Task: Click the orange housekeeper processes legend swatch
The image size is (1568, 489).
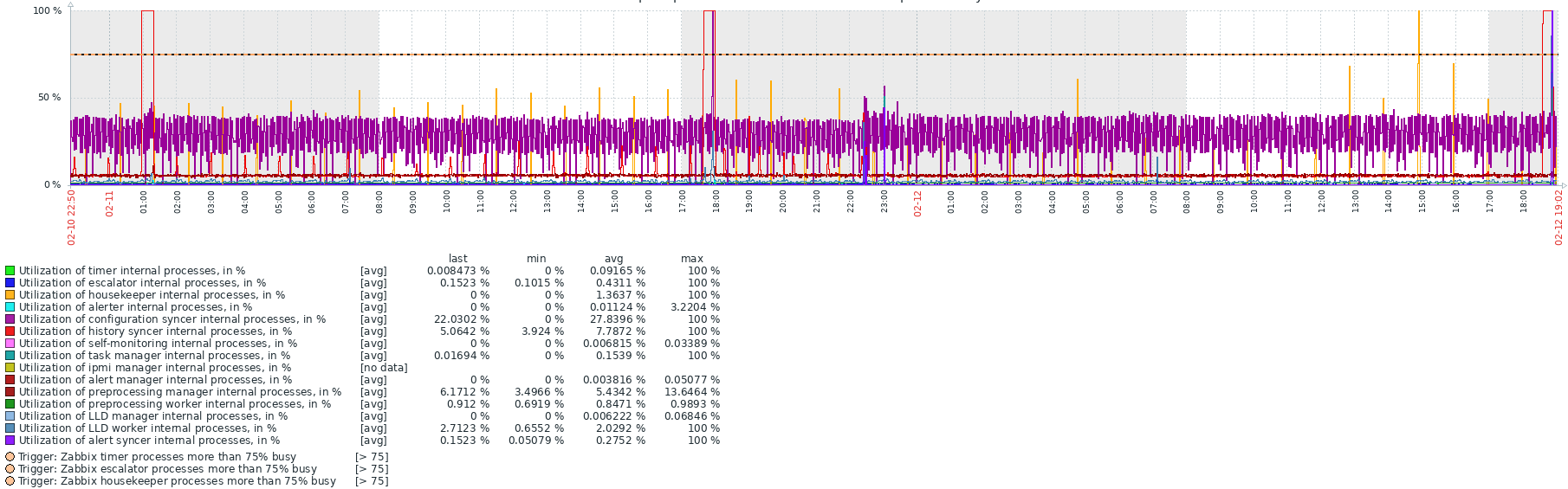Action: [10, 295]
